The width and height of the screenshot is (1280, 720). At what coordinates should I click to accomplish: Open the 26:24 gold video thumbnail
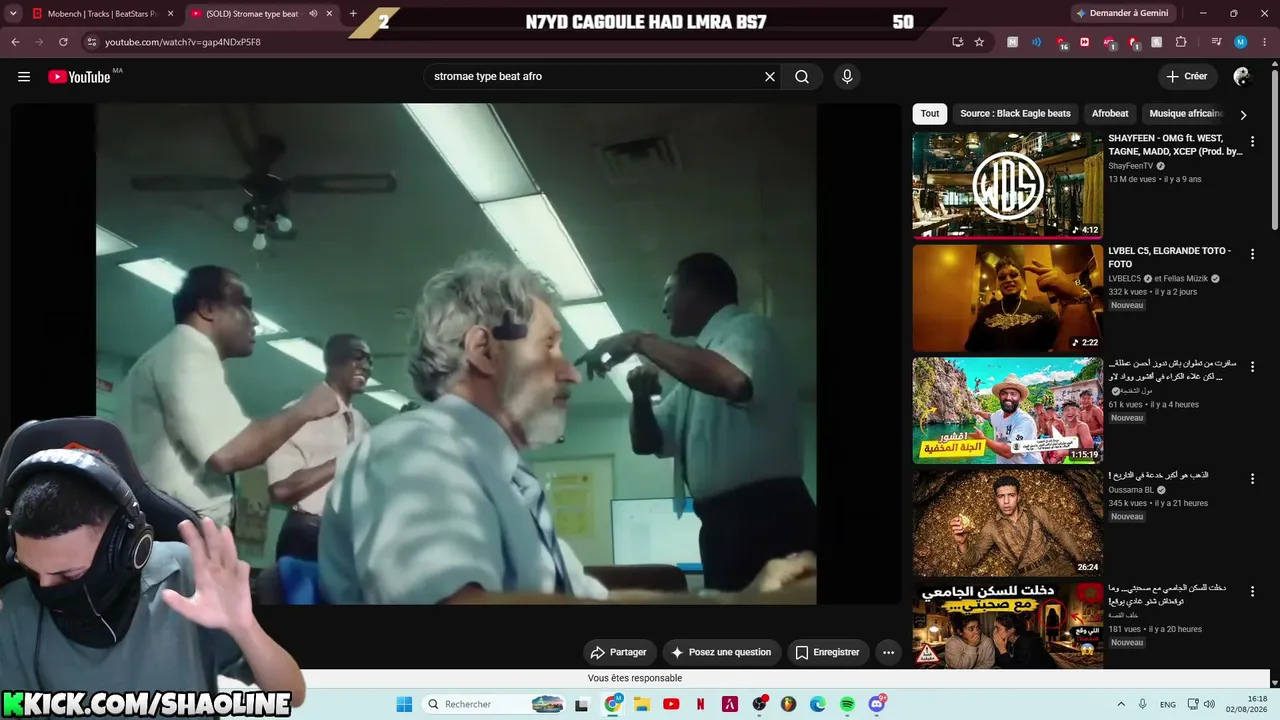[x=1007, y=522]
